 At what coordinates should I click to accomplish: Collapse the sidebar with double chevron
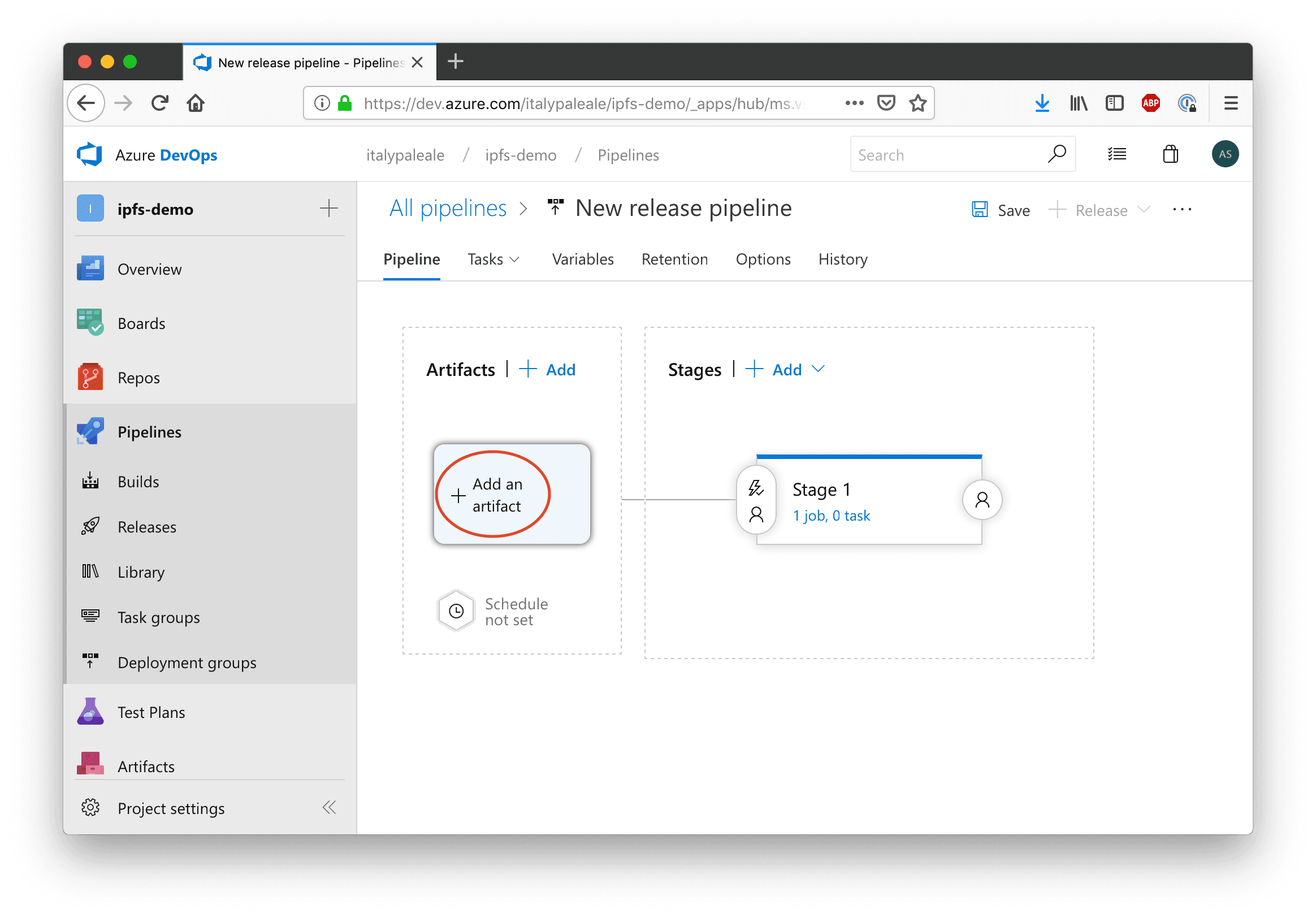(329, 808)
